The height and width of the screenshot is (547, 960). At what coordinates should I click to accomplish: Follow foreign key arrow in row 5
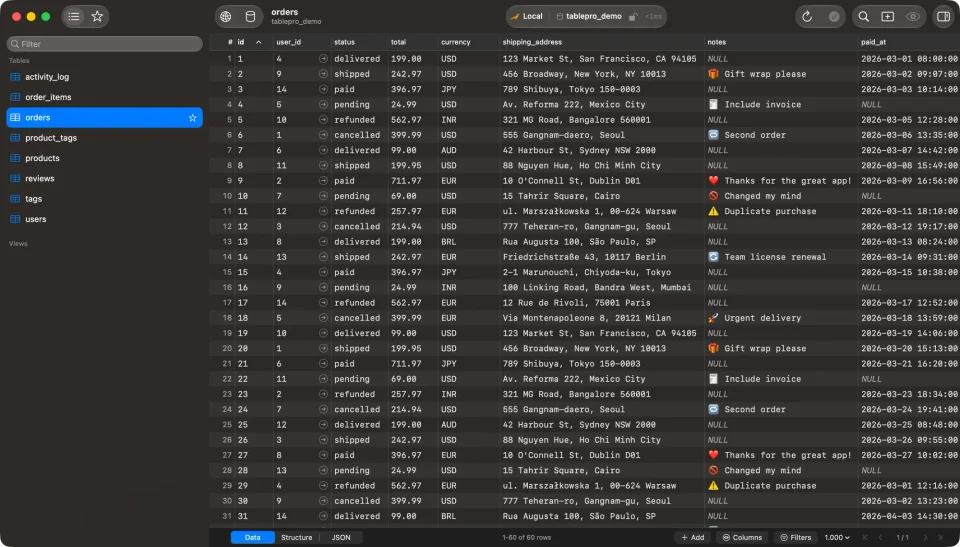click(323, 120)
